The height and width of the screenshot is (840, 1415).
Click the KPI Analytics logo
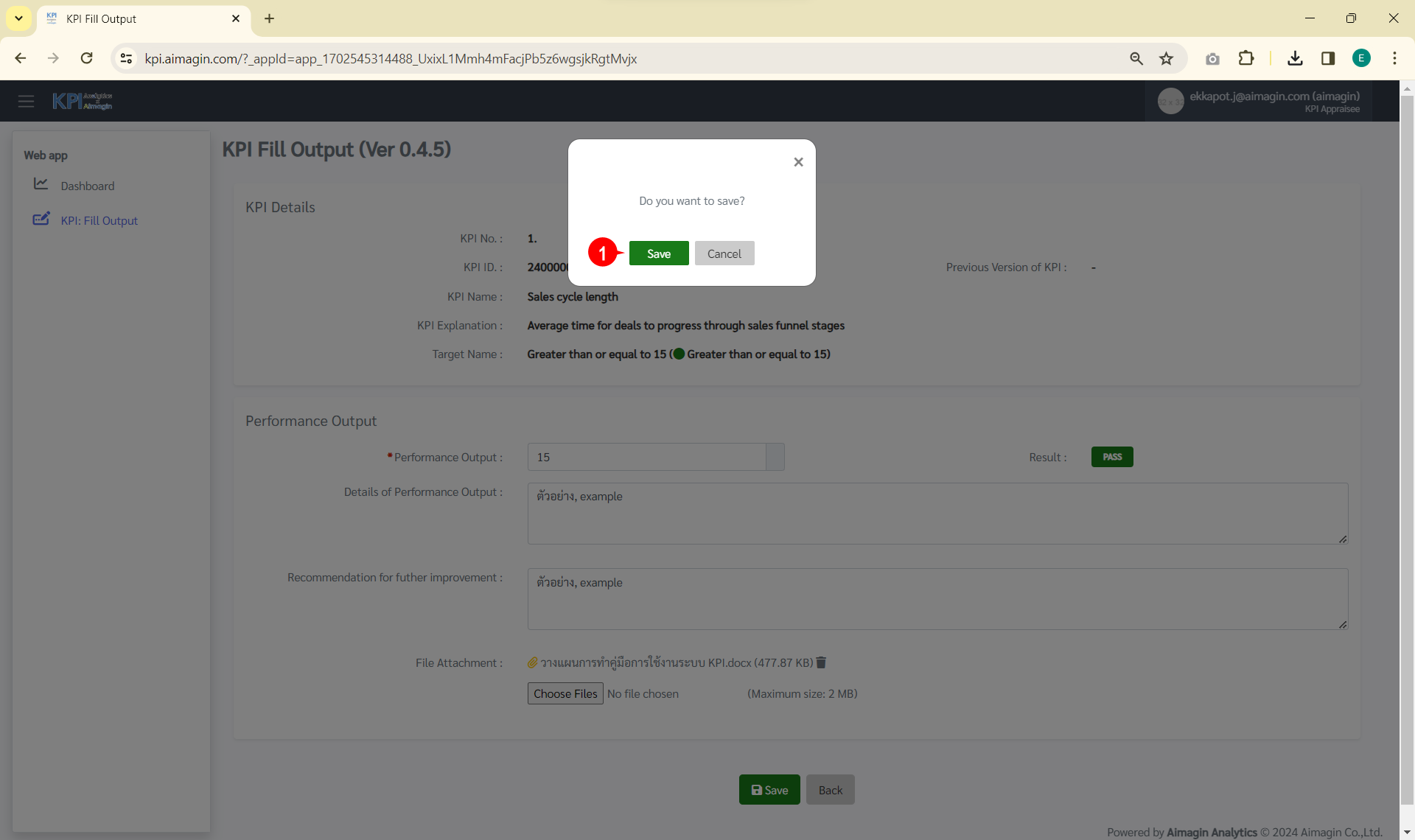click(82, 101)
